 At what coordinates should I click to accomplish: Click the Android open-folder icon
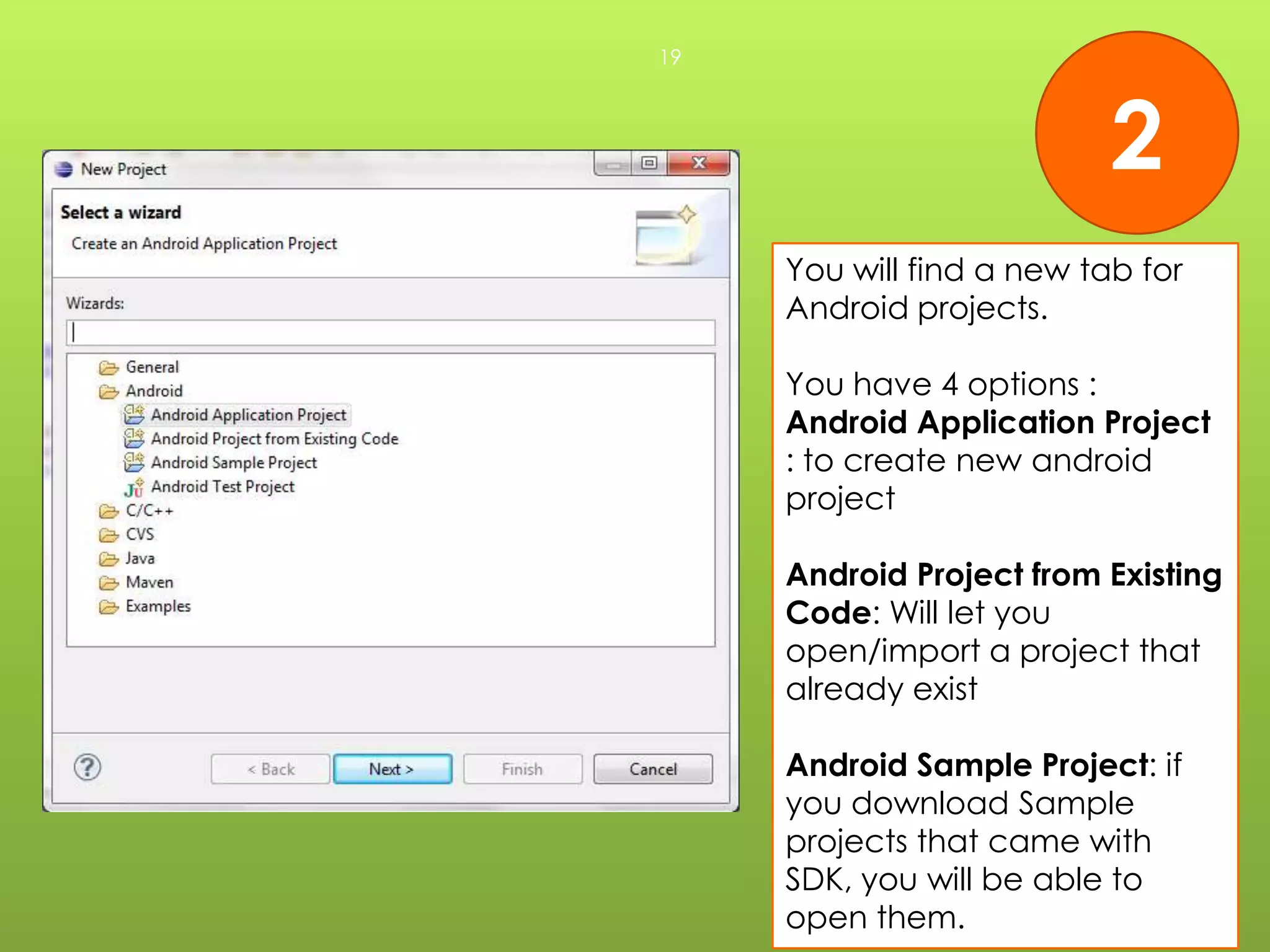pyautogui.click(x=109, y=392)
